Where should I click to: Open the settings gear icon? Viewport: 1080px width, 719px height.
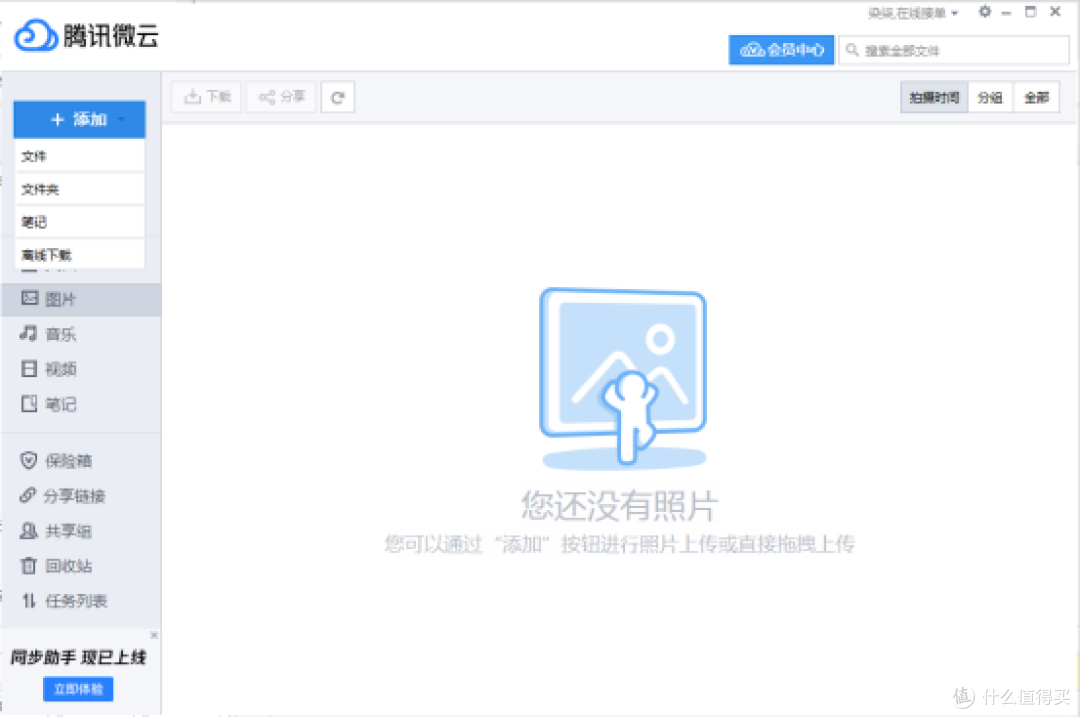point(985,12)
